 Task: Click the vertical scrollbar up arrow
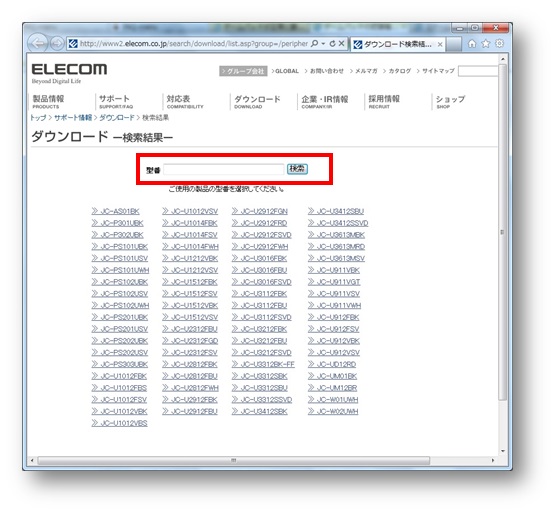[503, 58]
